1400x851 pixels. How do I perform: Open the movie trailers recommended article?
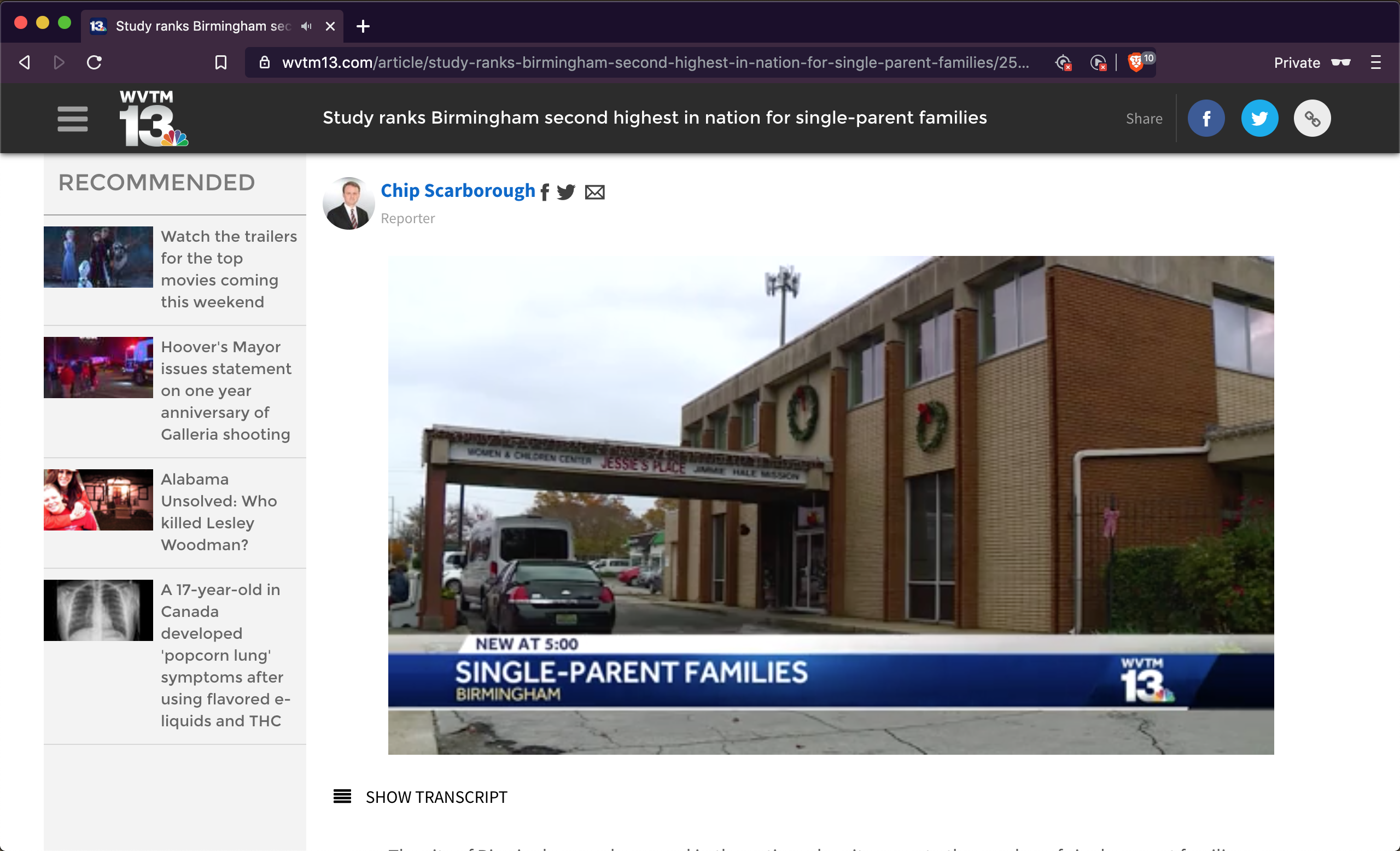pyautogui.click(x=229, y=269)
